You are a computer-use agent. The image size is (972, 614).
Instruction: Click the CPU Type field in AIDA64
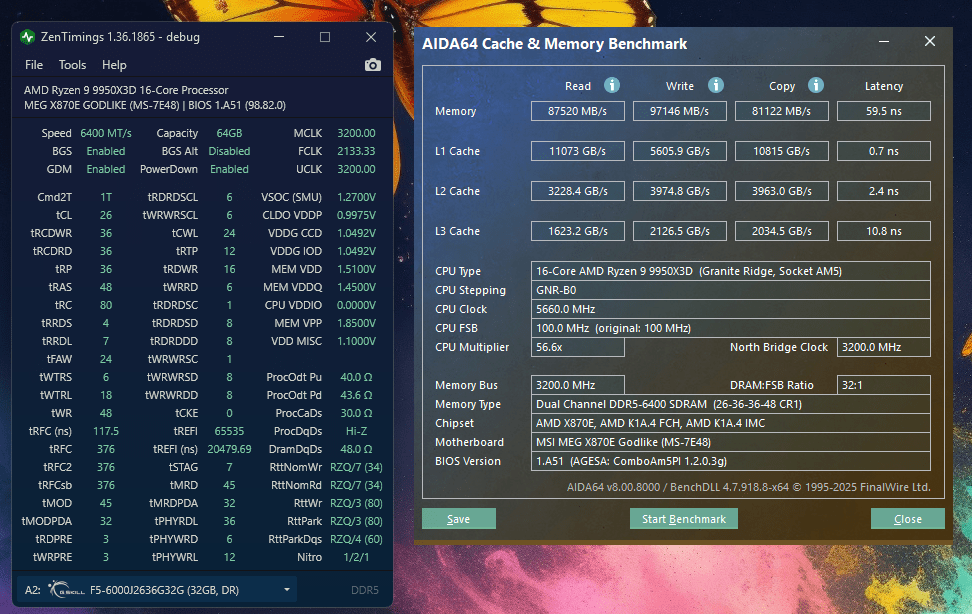point(731,271)
